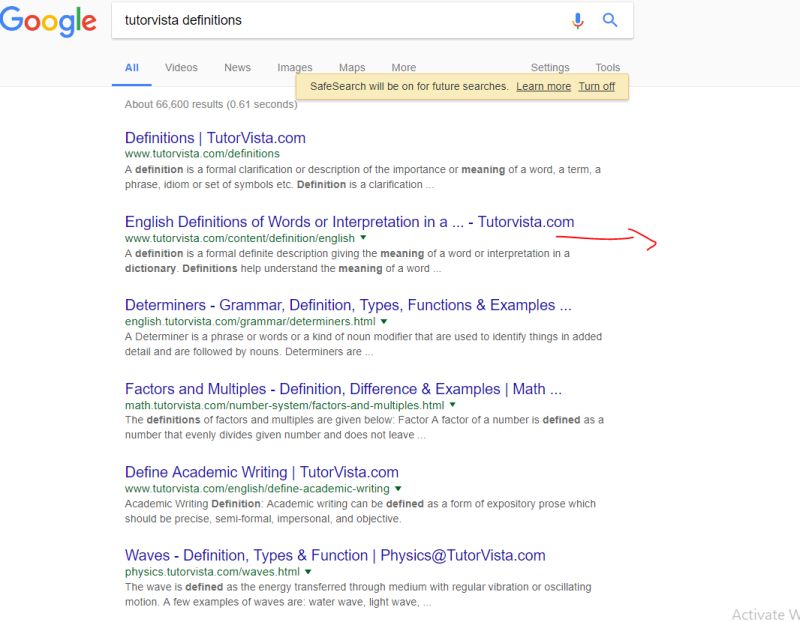Open the More search options menu
The height and width of the screenshot is (622, 800).
[x=403, y=67]
